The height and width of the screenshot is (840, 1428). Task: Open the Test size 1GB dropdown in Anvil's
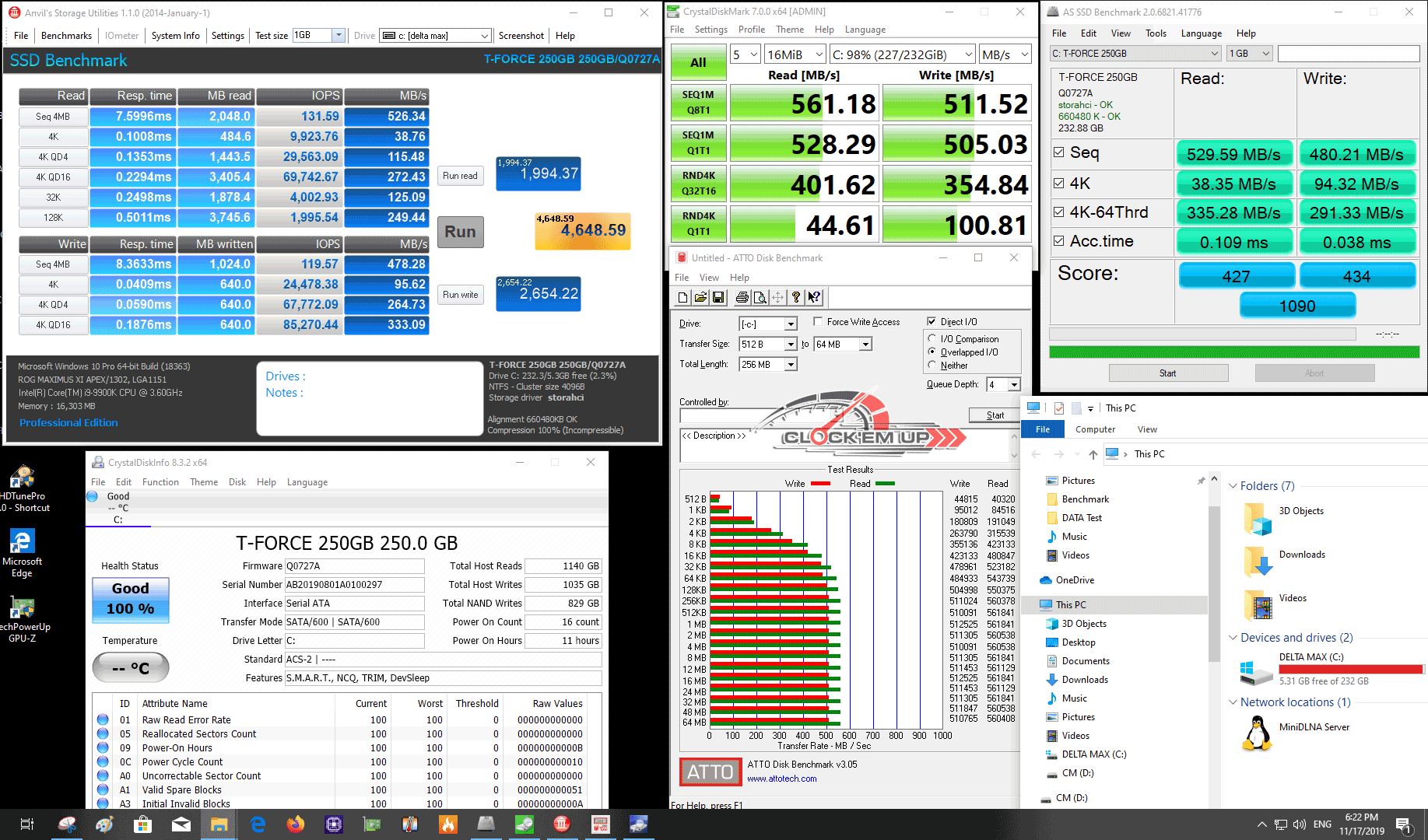click(x=339, y=36)
